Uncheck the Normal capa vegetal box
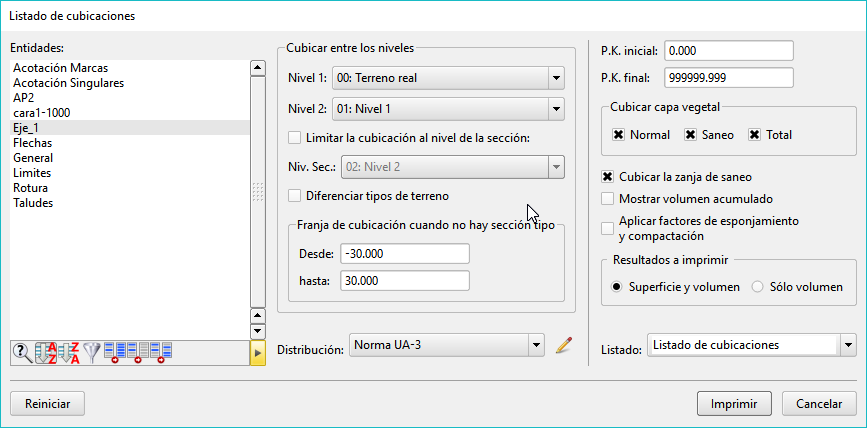The height and width of the screenshot is (428, 867). coord(619,135)
